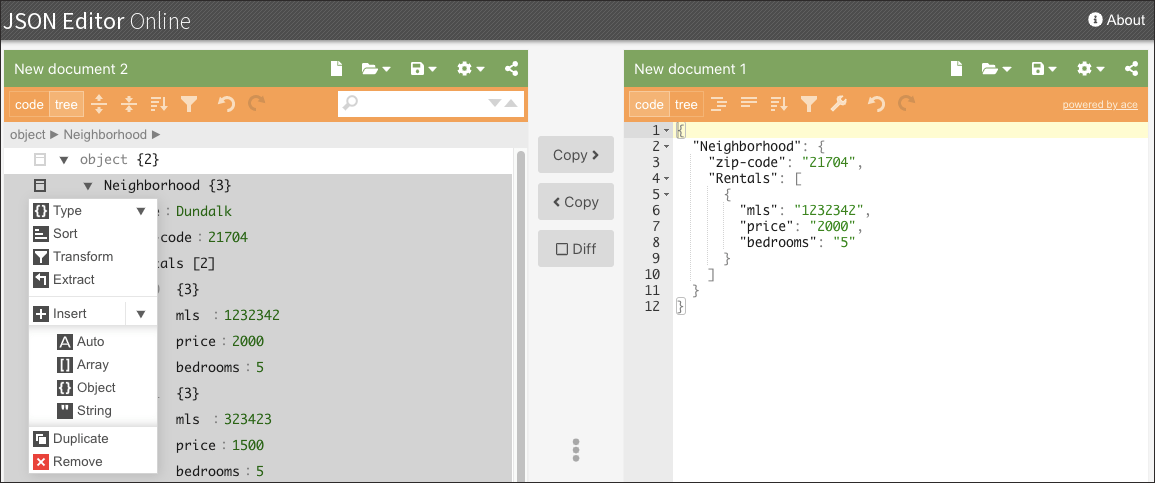The width and height of the screenshot is (1155, 483).
Task: Select 'object' in the breadcrumb path
Action: click(27, 134)
